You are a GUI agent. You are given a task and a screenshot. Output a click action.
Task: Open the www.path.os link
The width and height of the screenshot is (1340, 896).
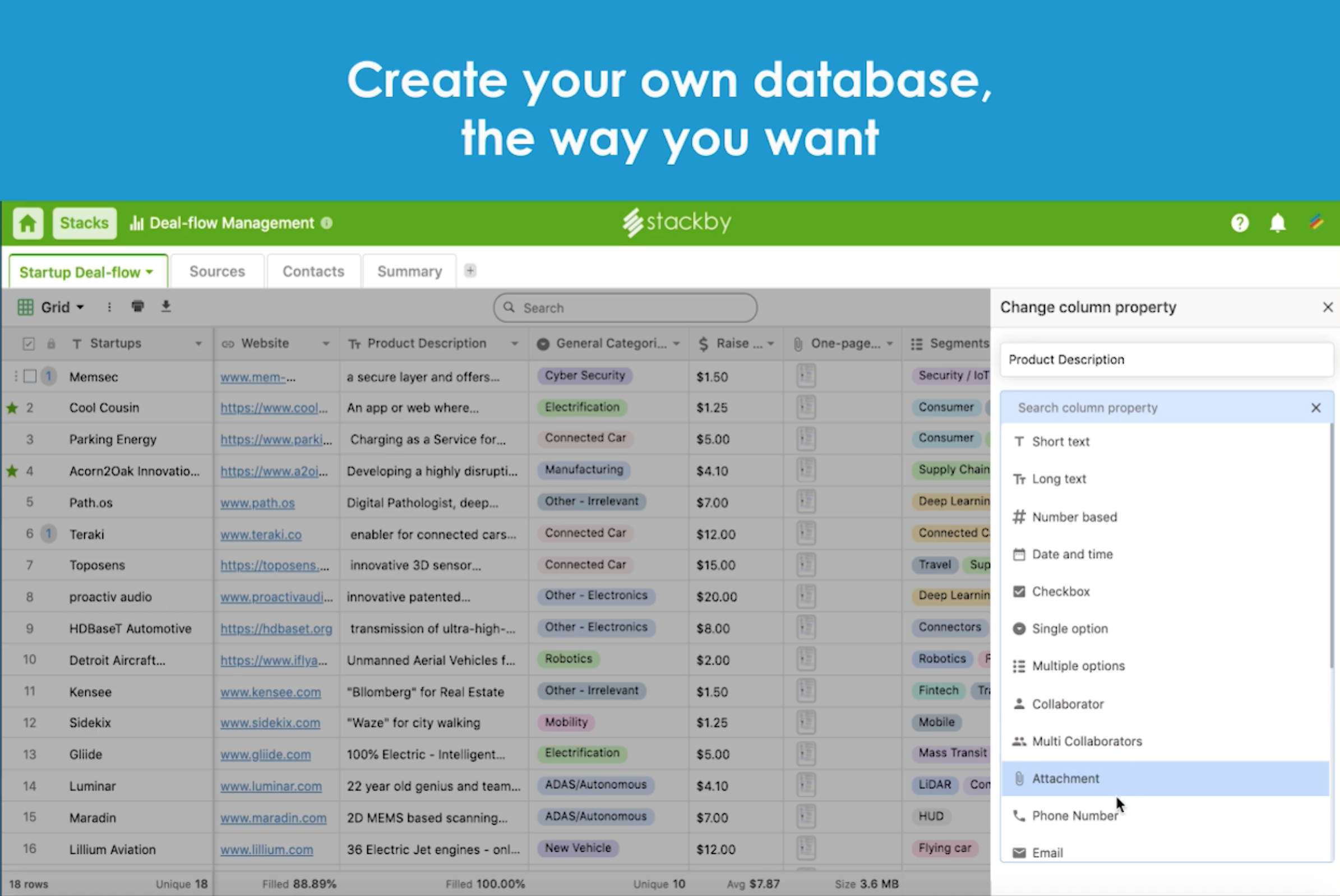coord(258,503)
